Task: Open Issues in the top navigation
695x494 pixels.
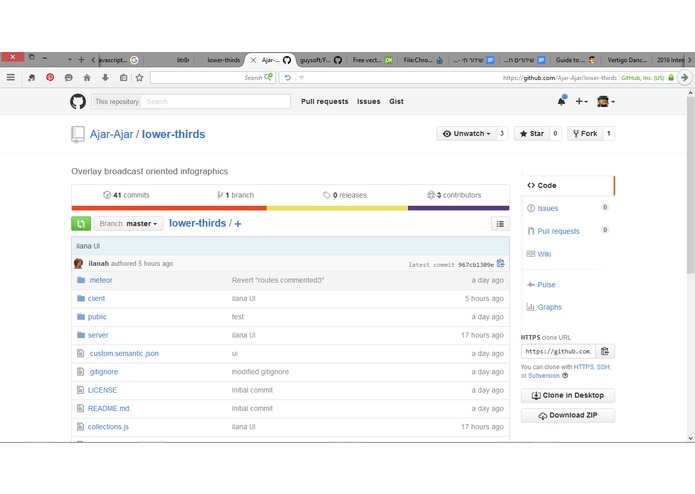Action: 369,101
